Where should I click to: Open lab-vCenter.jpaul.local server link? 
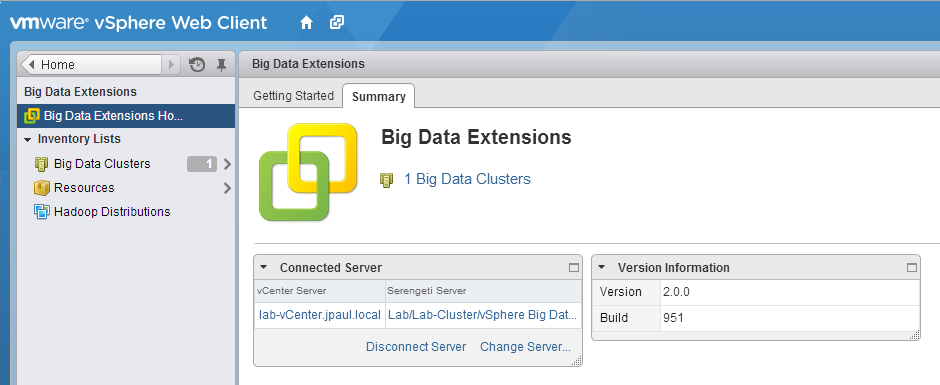coord(320,315)
